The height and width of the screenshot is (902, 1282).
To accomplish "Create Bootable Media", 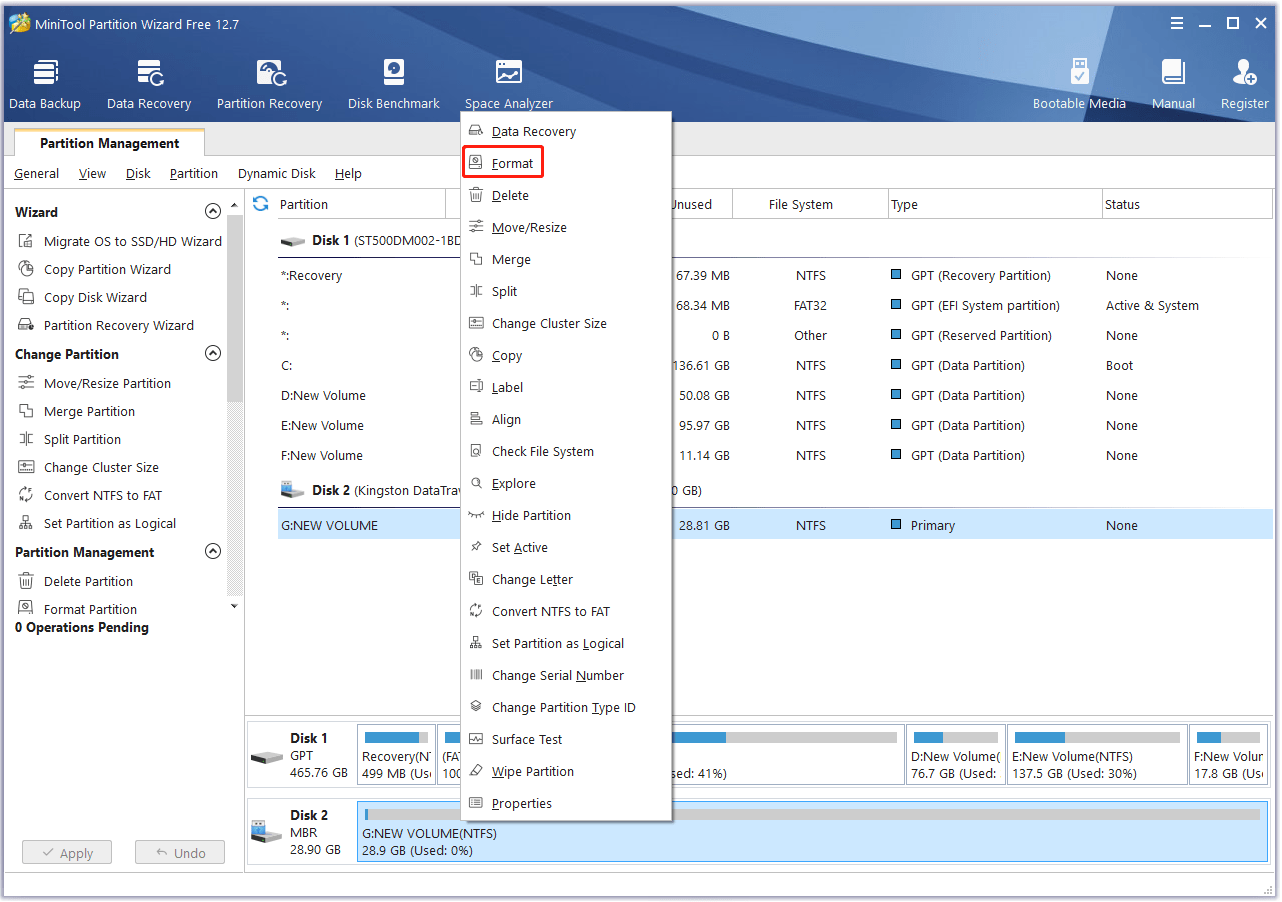I will click(x=1079, y=80).
